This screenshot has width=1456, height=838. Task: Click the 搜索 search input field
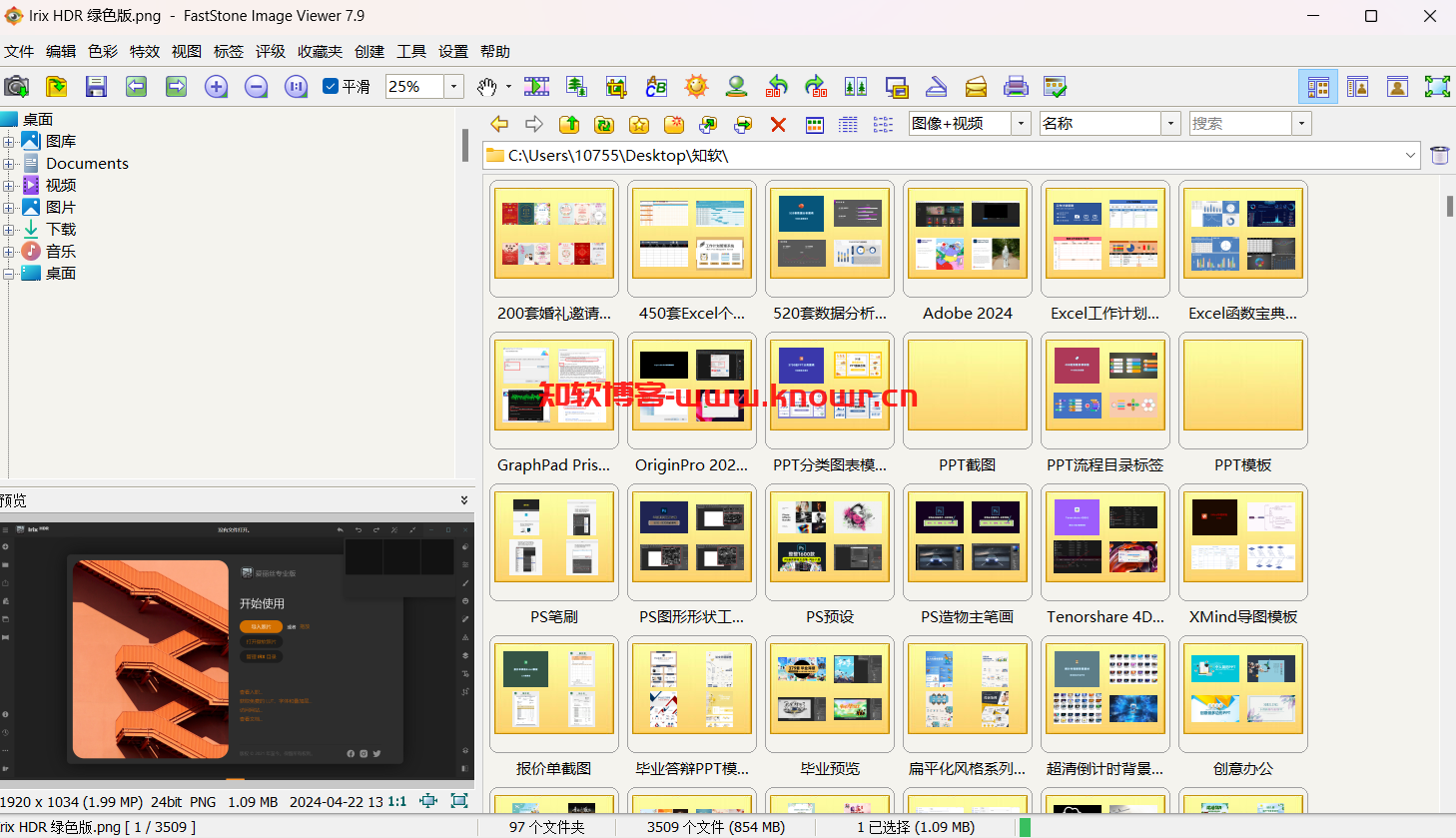tap(1239, 123)
